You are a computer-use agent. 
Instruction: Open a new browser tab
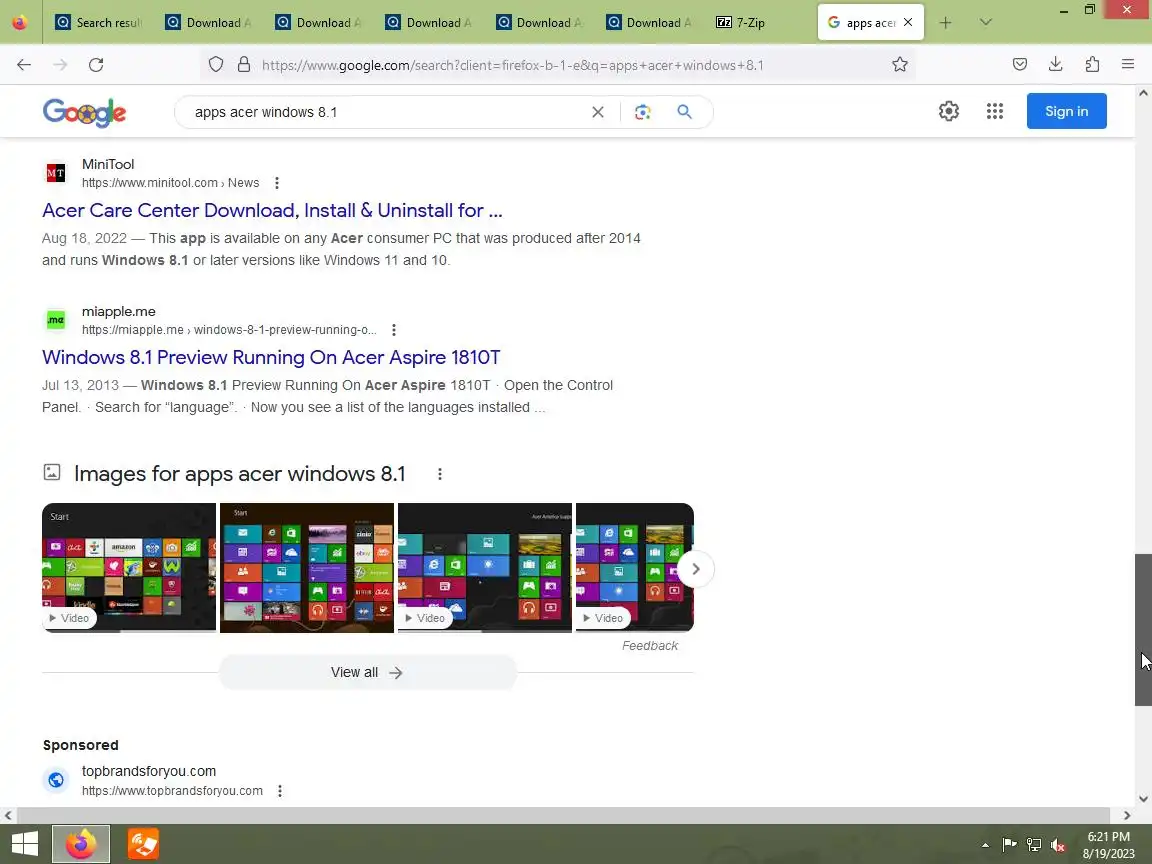tap(946, 23)
